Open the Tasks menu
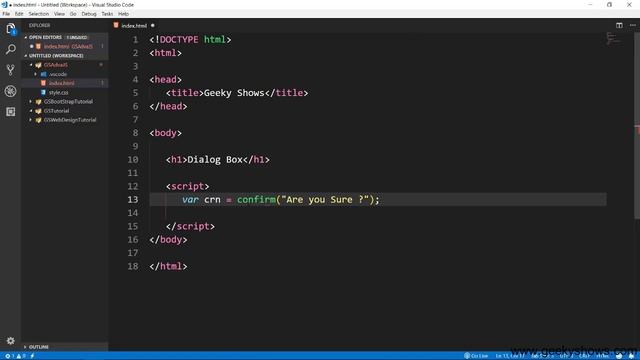This screenshot has width=640, height=360. pyautogui.click(x=107, y=14)
